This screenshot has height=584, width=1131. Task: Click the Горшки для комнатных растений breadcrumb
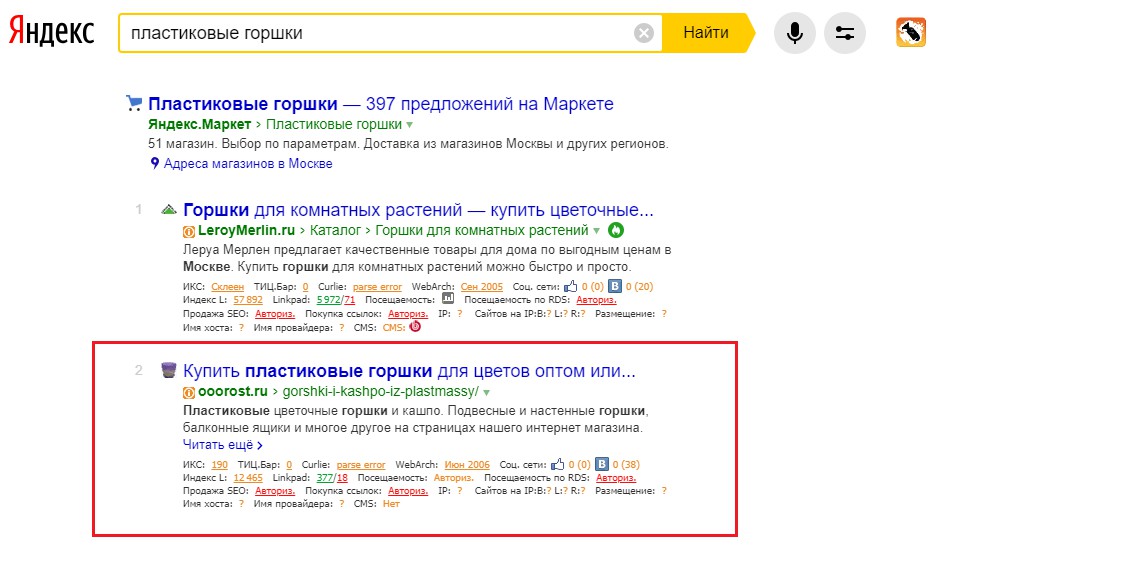pyautogui.click(x=482, y=231)
